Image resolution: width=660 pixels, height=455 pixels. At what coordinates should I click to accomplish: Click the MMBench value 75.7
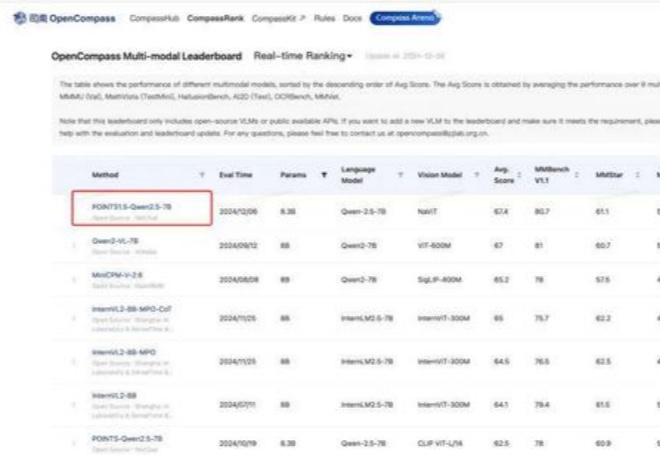click(541, 318)
